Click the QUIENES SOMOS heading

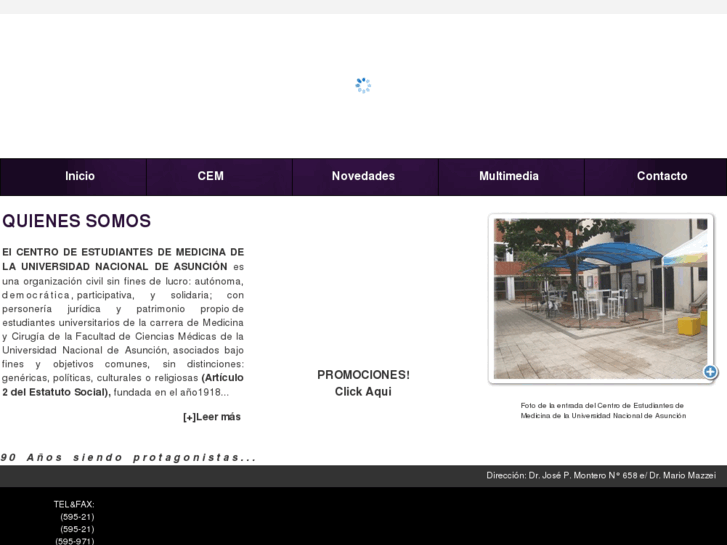pos(77,221)
